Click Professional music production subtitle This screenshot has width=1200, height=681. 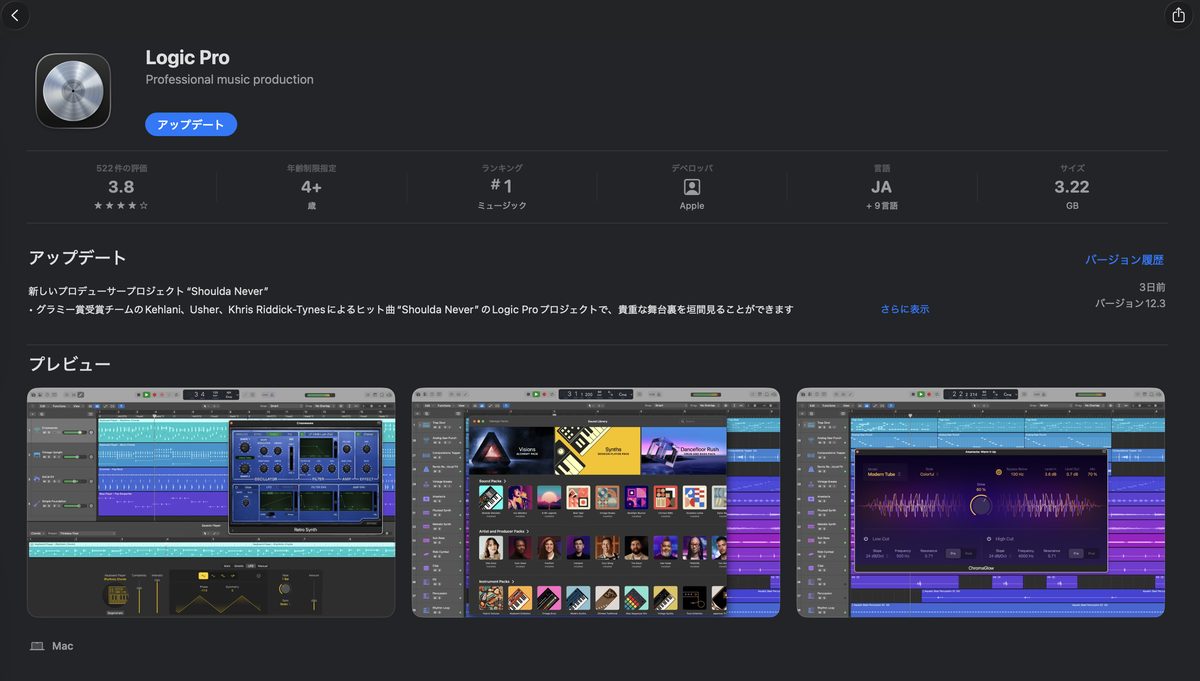coord(230,80)
